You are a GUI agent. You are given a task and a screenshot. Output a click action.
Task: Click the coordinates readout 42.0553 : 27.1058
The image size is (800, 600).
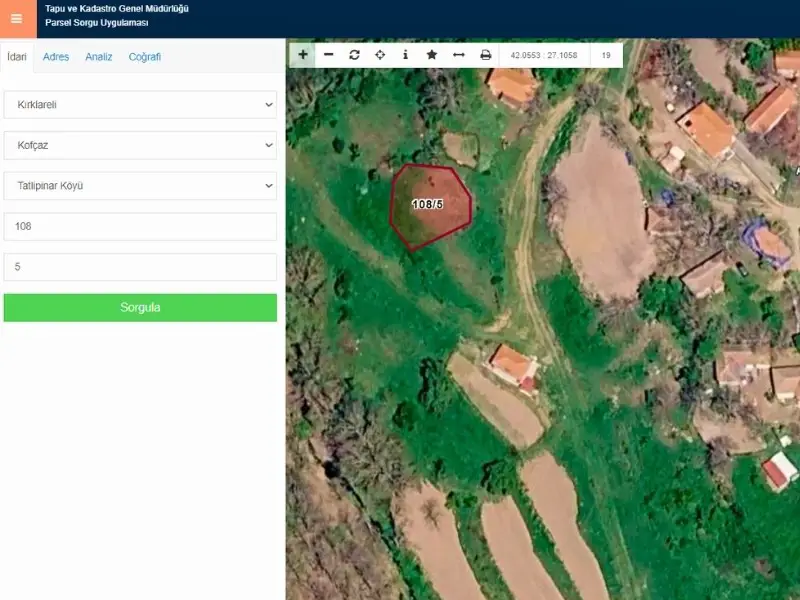tap(544, 55)
